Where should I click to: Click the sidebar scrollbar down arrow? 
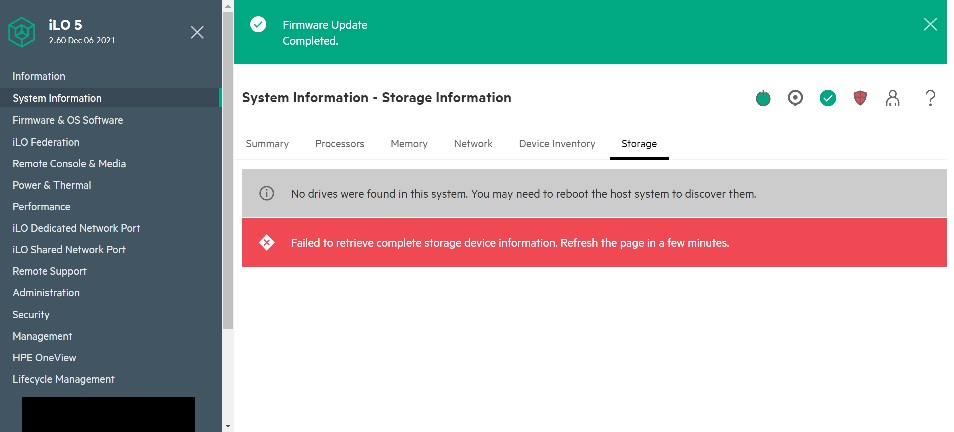[x=228, y=425]
